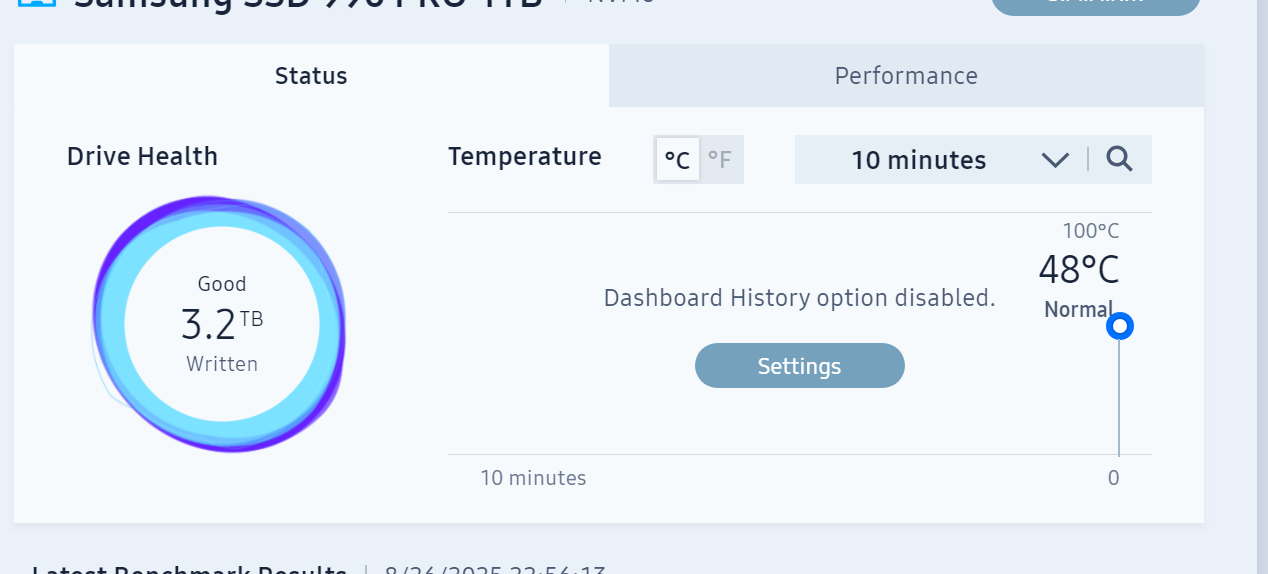Click the 3.2 TB Written value
The height and width of the screenshot is (574, 1268).
point(222,325)
